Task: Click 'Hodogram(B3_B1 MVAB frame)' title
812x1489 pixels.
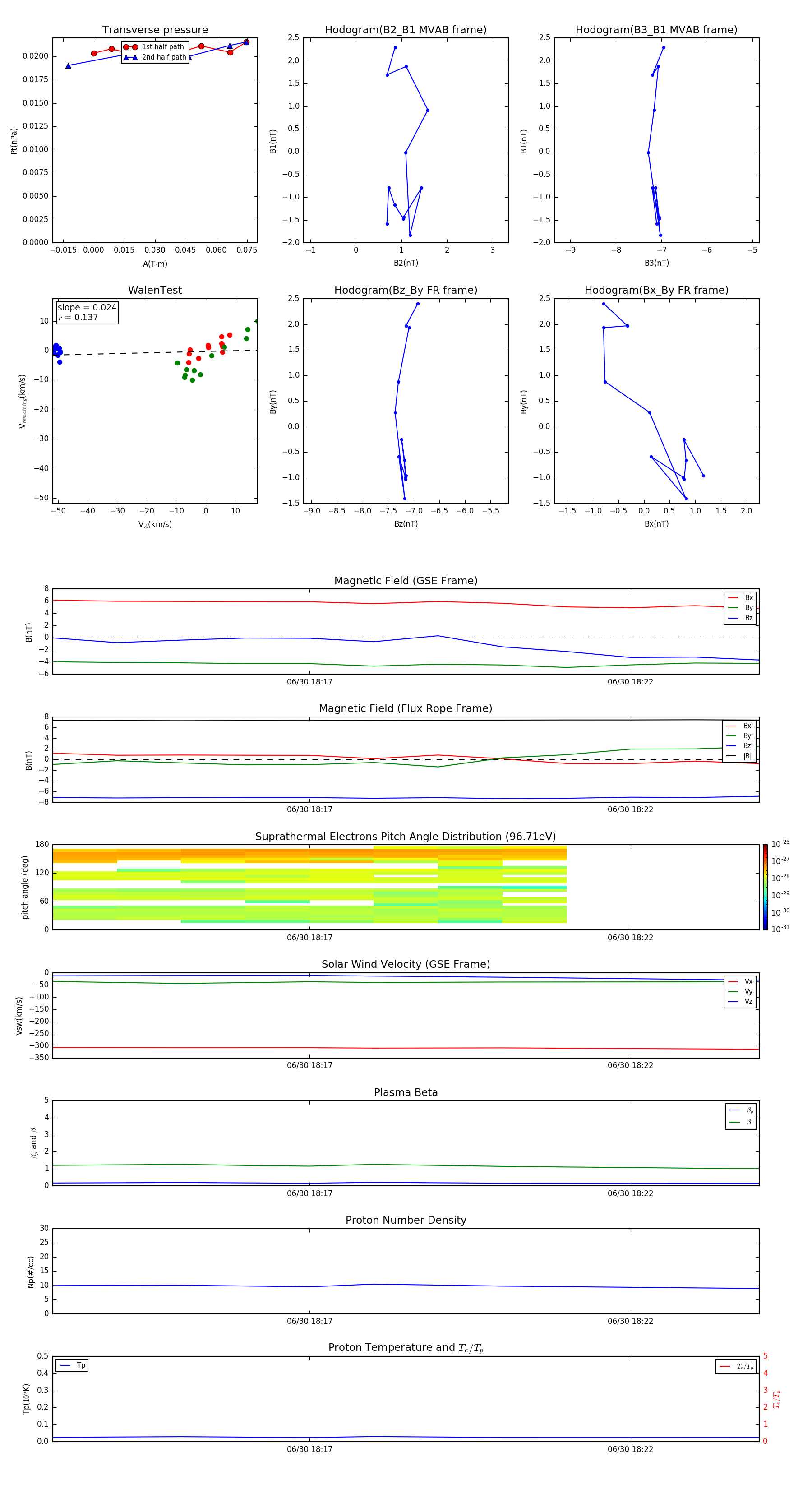Action: (x=656, y=30)
